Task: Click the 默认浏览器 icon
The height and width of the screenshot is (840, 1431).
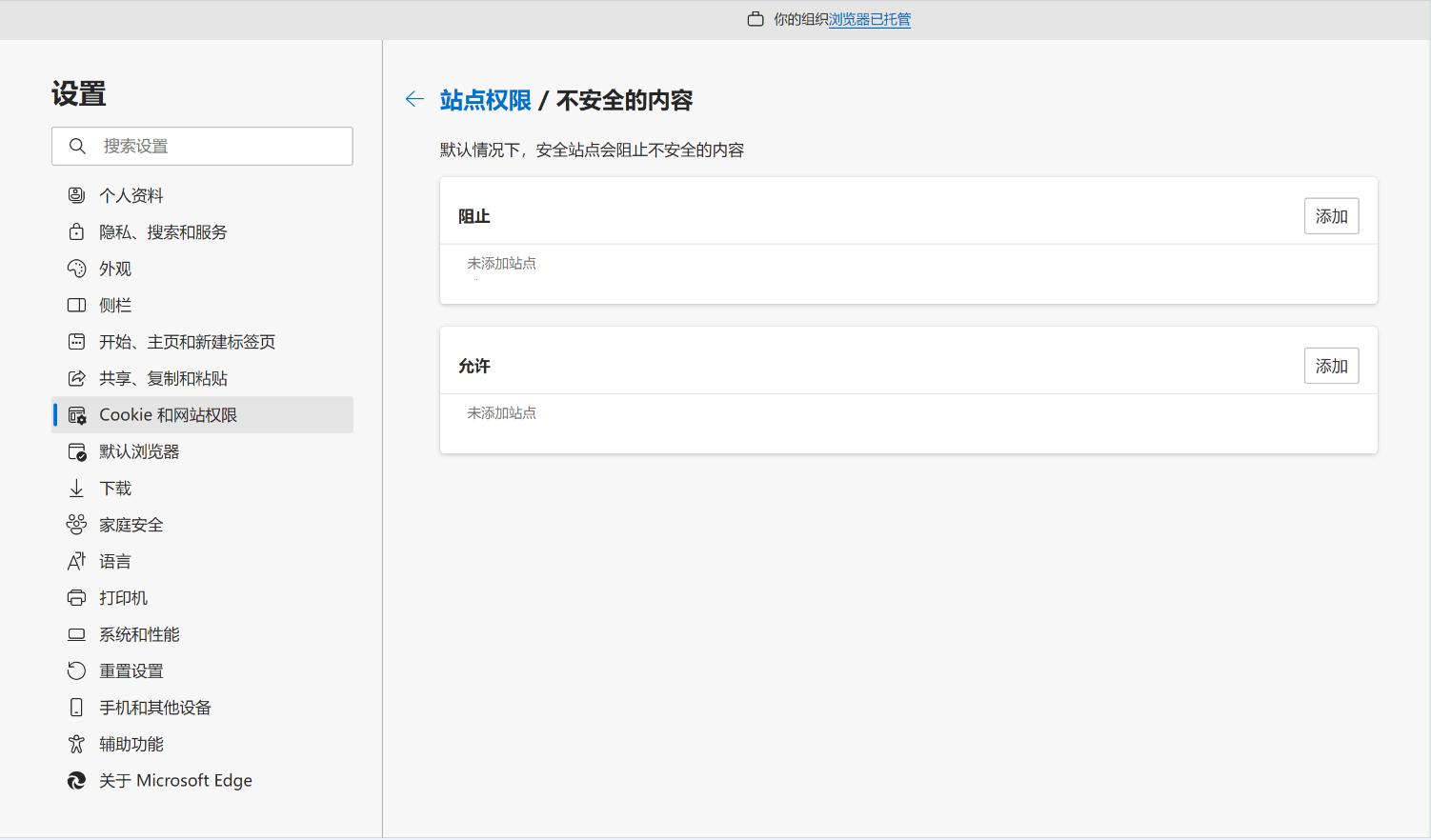Action: 77,451
